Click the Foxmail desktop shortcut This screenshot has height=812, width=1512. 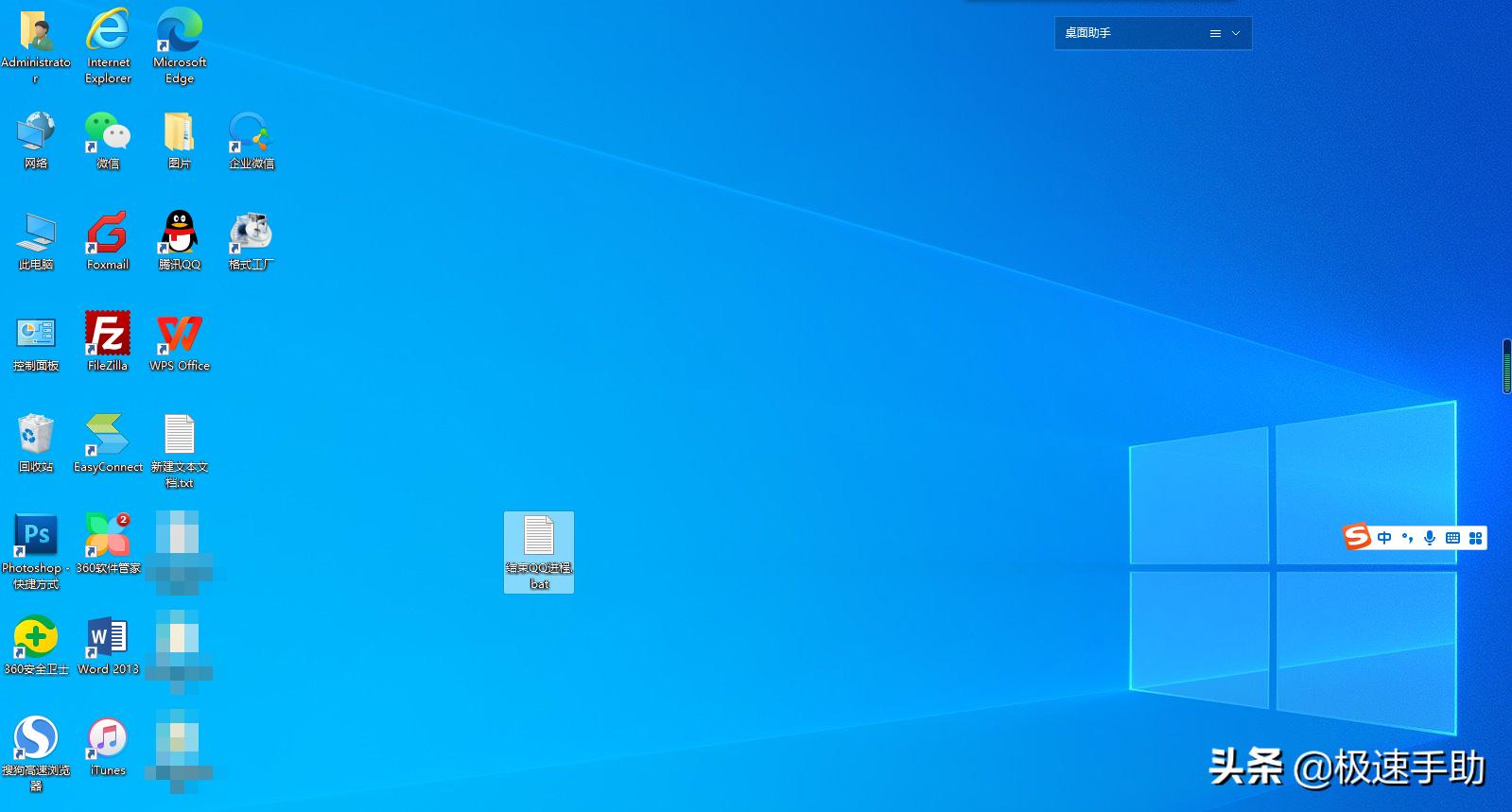107,233
